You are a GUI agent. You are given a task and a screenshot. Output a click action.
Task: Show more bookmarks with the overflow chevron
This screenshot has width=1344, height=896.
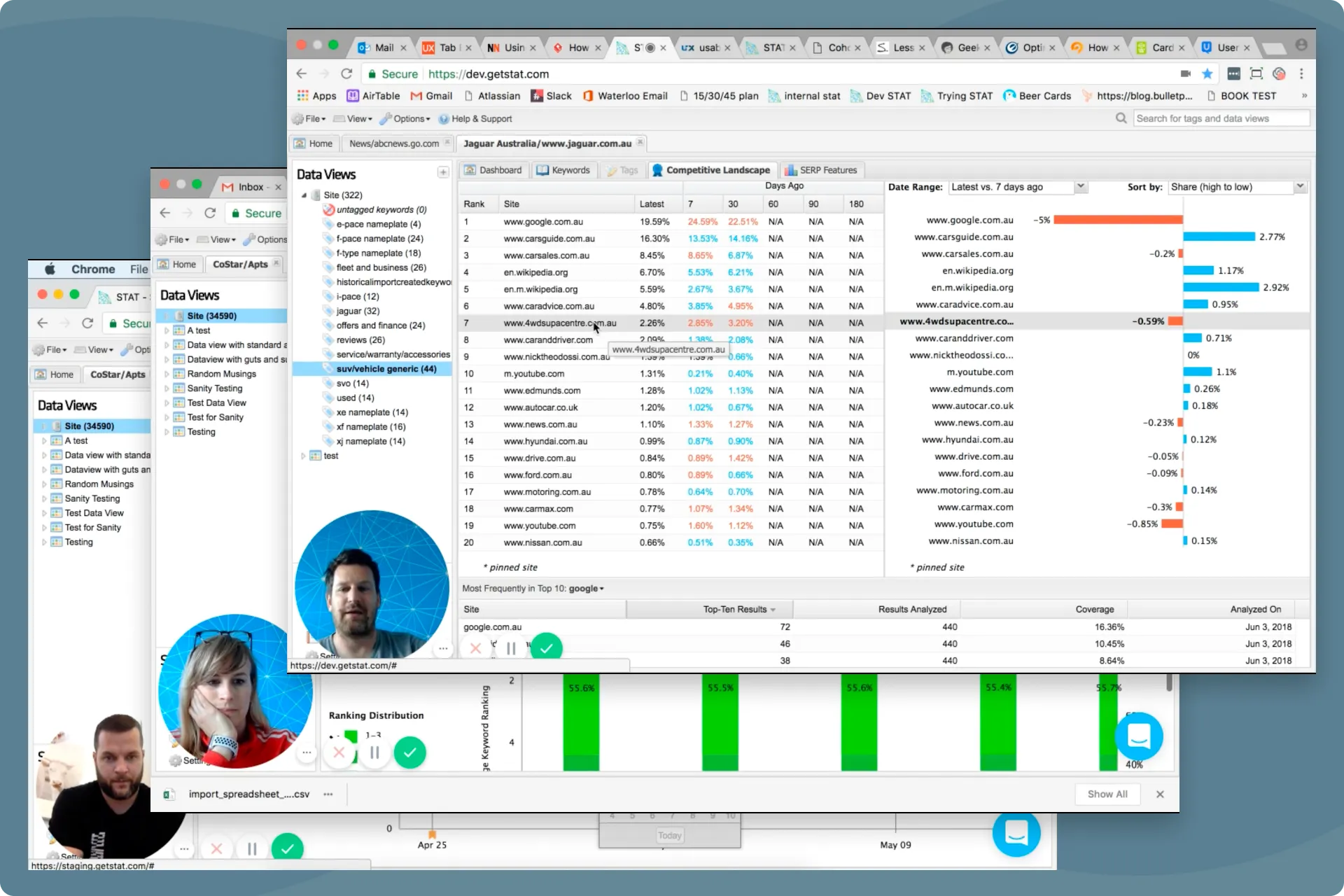tap(1304, 96)
